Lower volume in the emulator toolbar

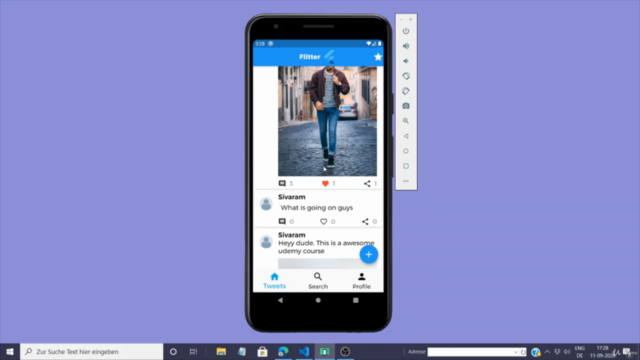pyautogui.click(x=406, y=61)
